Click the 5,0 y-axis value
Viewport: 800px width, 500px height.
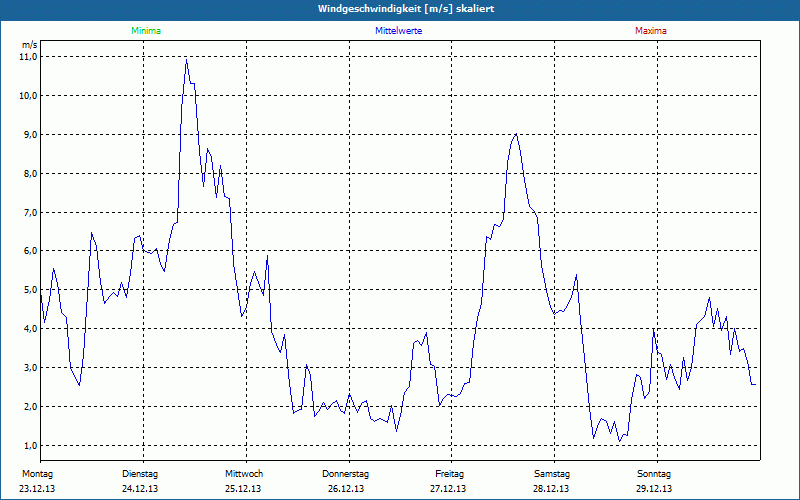coord(30,290)
